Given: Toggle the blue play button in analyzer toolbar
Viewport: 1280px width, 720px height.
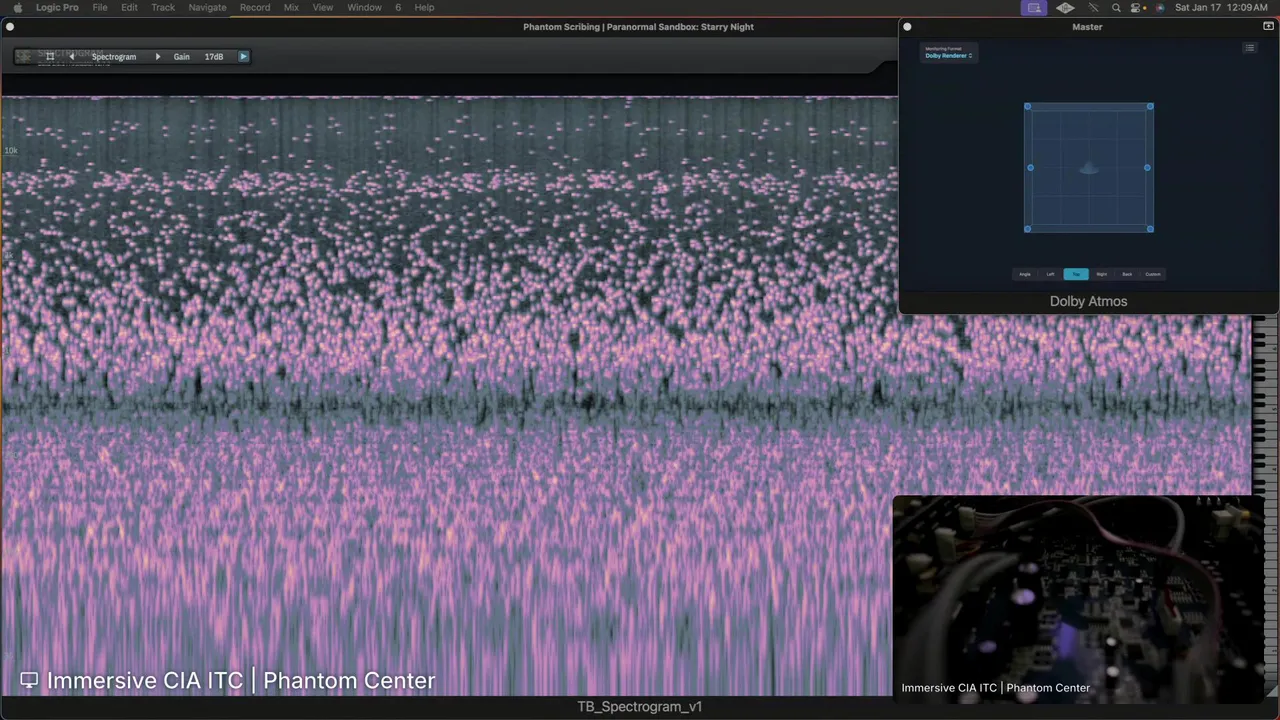Looking at the screenshot, I should coord(243,56).
